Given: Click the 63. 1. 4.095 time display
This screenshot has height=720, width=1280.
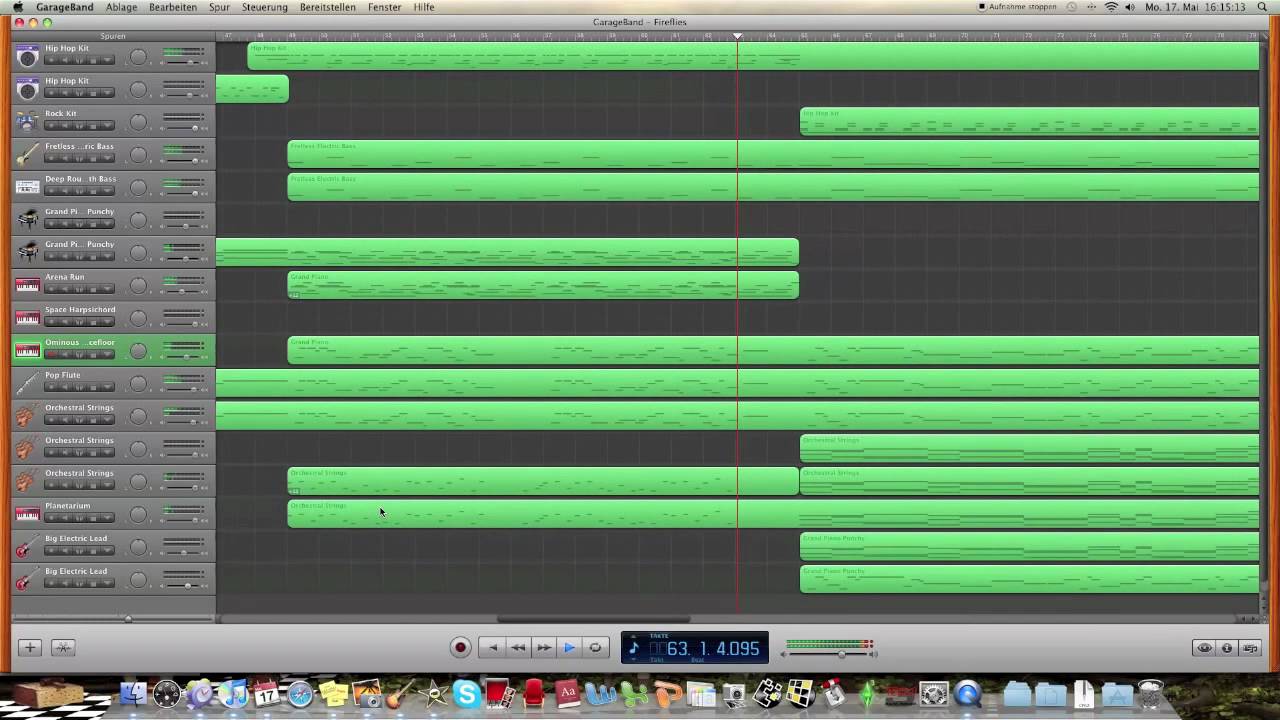Looking at the screenshot, I should (x=714, y=649).
